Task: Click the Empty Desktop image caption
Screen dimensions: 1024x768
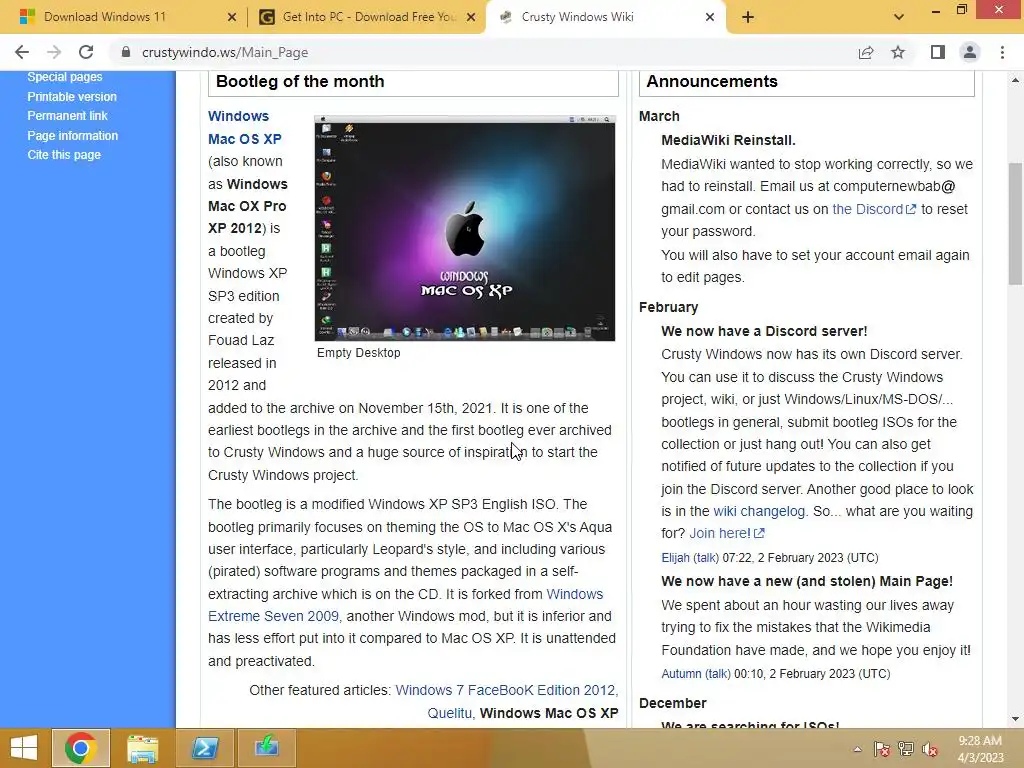Action: point(359,353)
